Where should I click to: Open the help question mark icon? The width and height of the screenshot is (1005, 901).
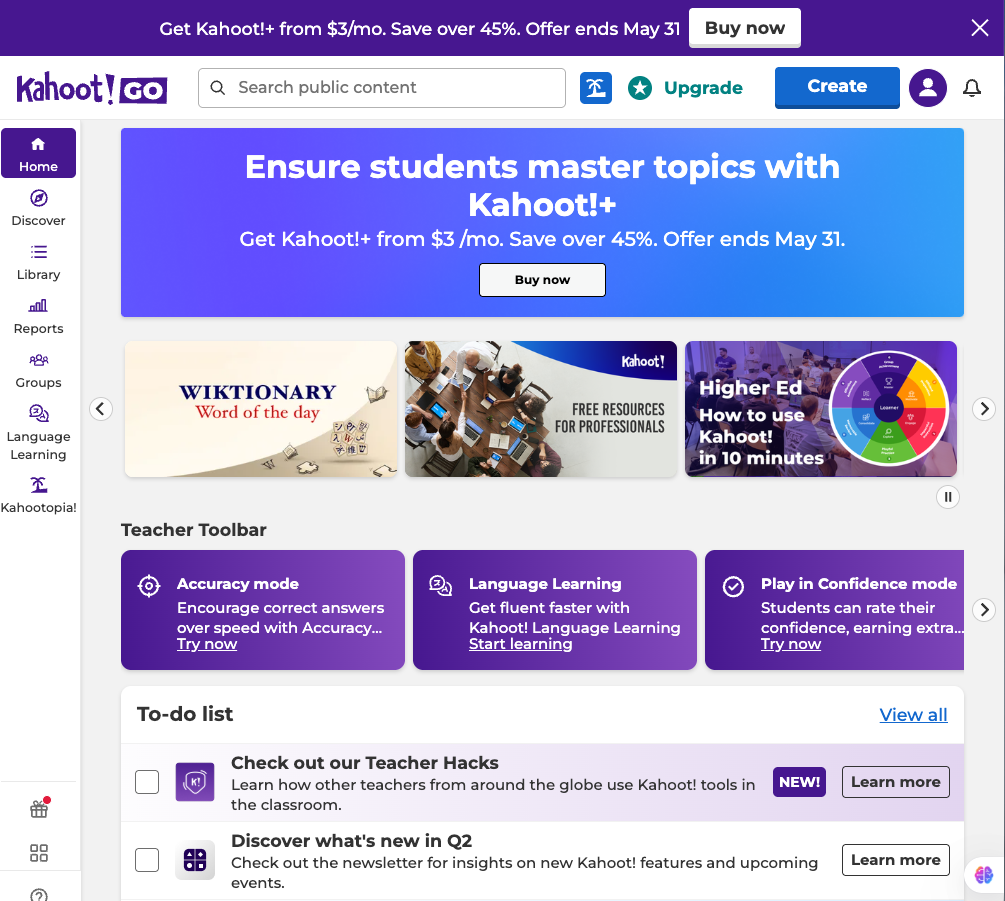pyautogui.click(x=38, y=895)
